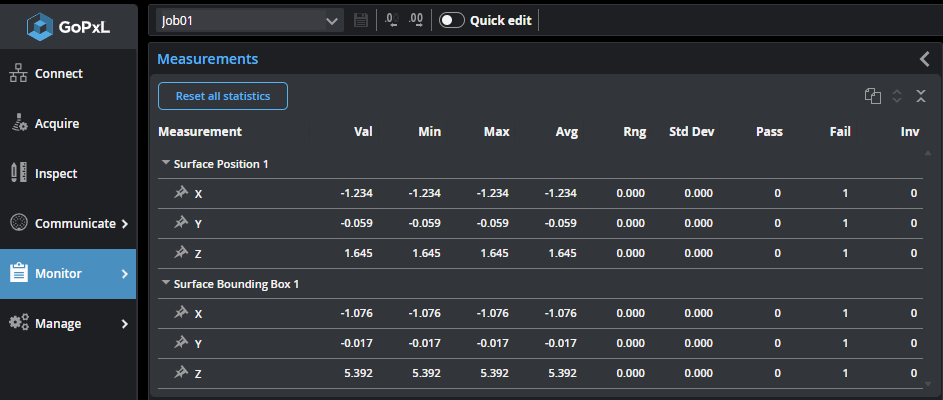Click the save job icon
This screenshot has width=943, height=400.
(361, 20)
